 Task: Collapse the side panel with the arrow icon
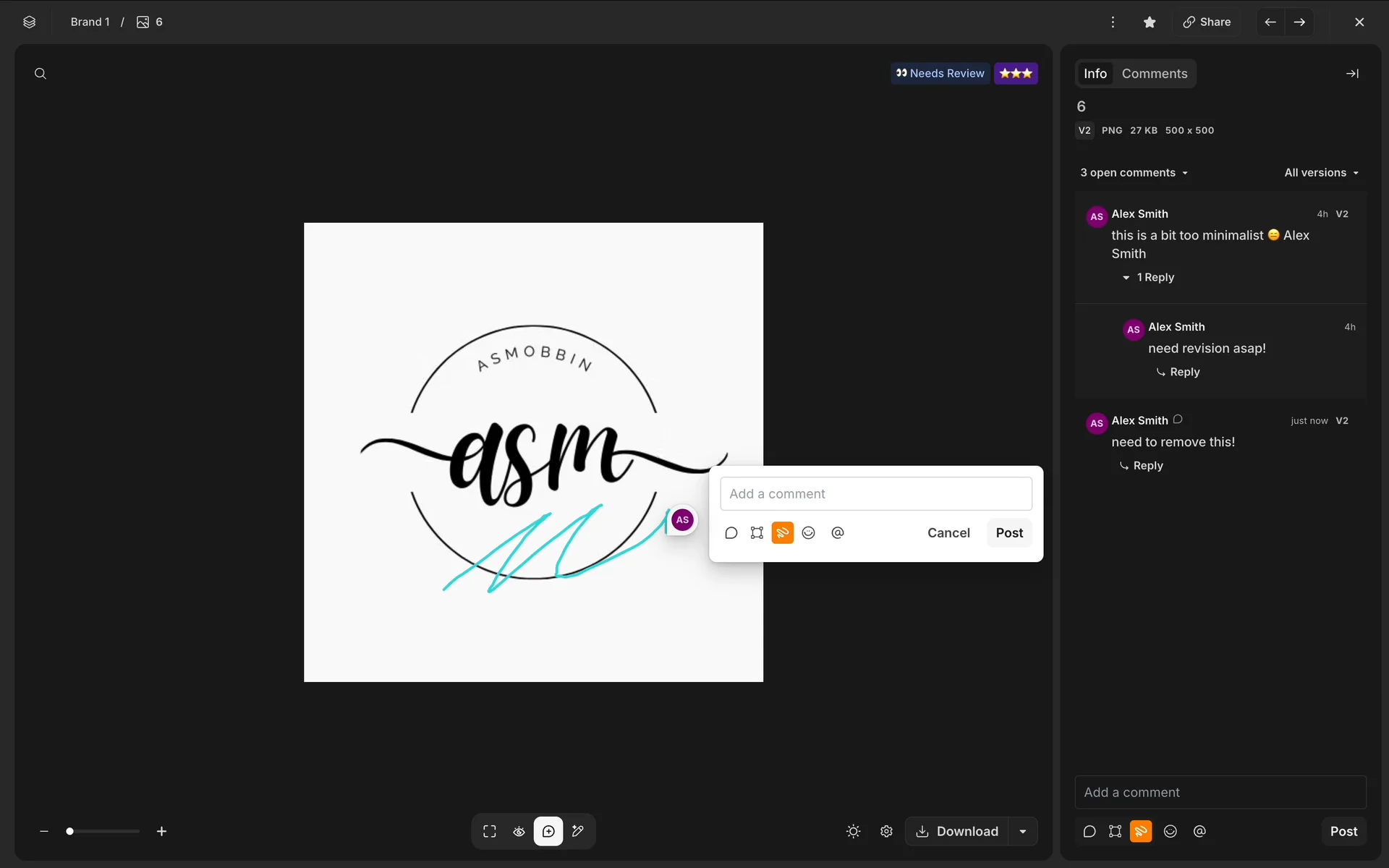[x=1352, y=74]
